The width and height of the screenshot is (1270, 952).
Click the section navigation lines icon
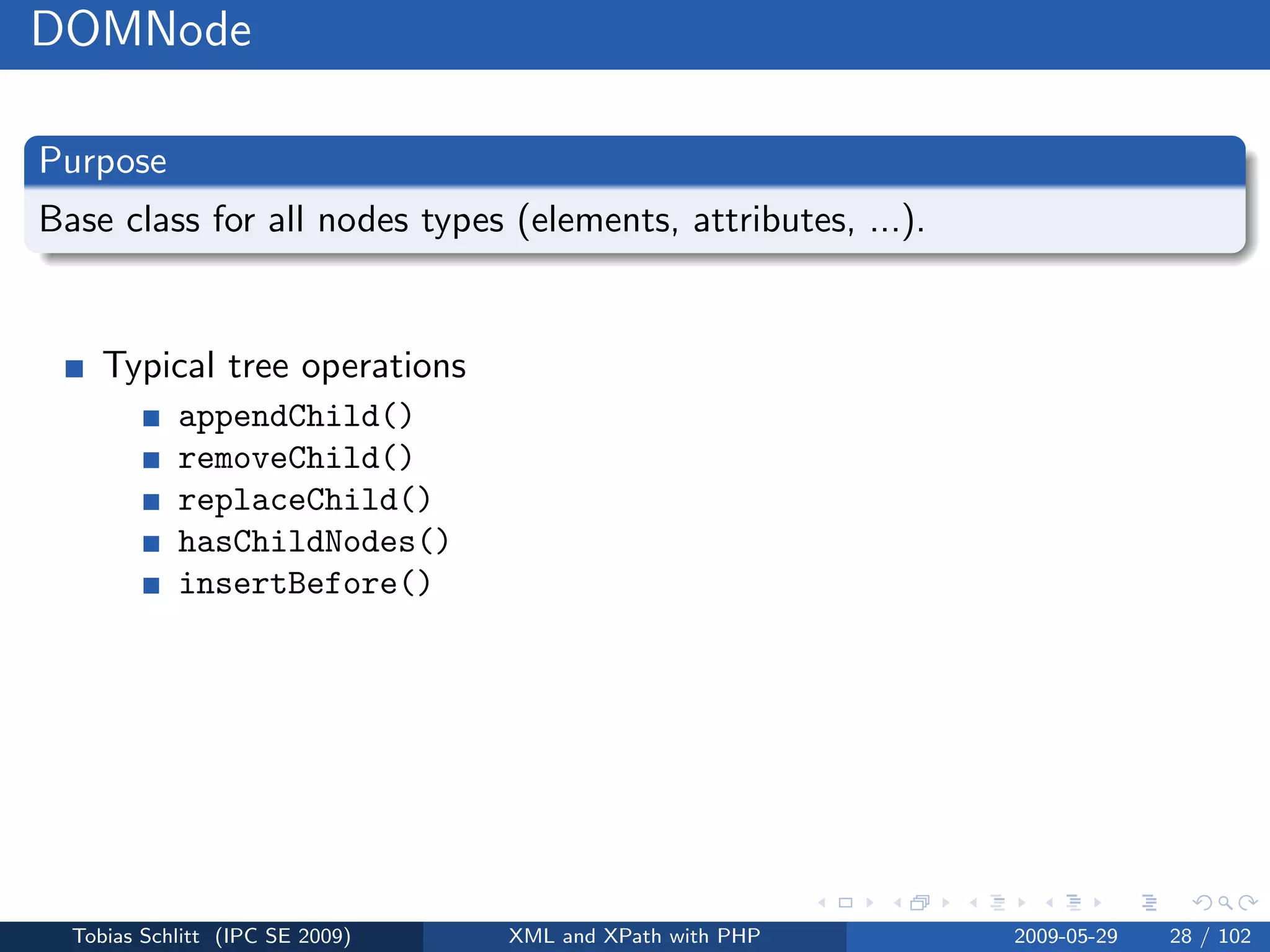coord(1073,903)
